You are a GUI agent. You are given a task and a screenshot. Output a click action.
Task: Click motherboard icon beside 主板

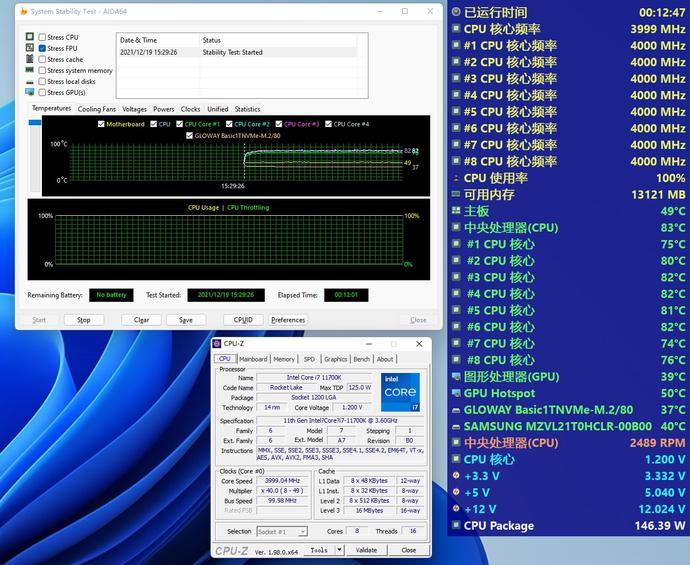[456, 211]
